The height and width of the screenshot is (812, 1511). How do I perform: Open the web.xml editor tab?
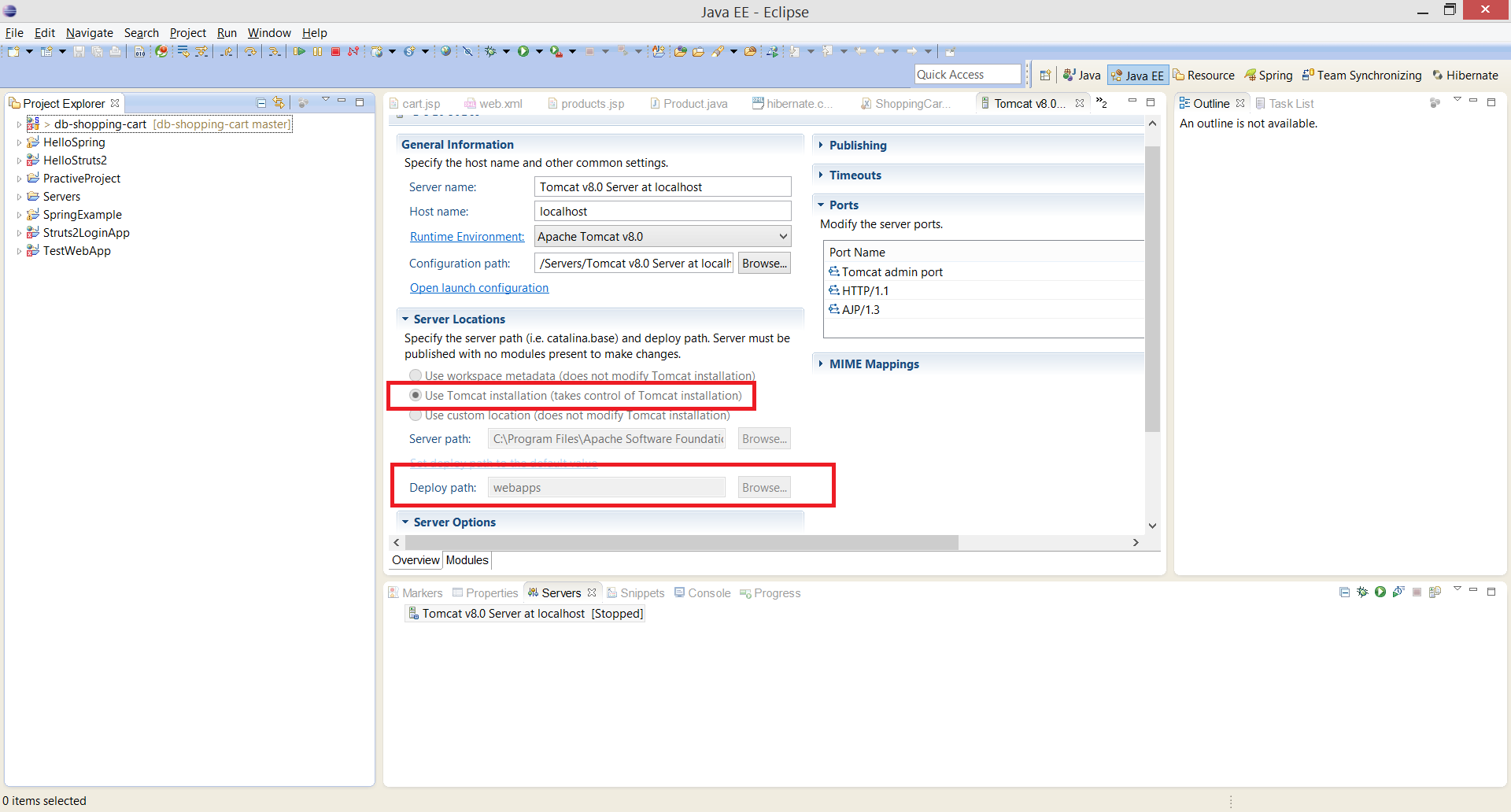pos(493,103)
